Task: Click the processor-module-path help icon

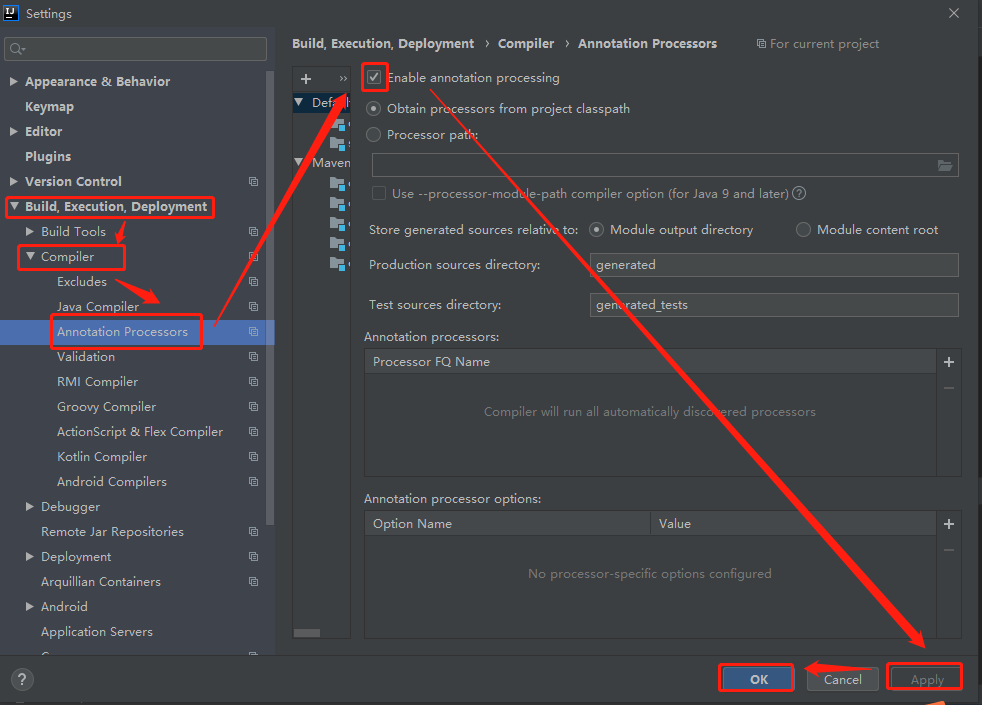Action: click(x=799, y=193)
